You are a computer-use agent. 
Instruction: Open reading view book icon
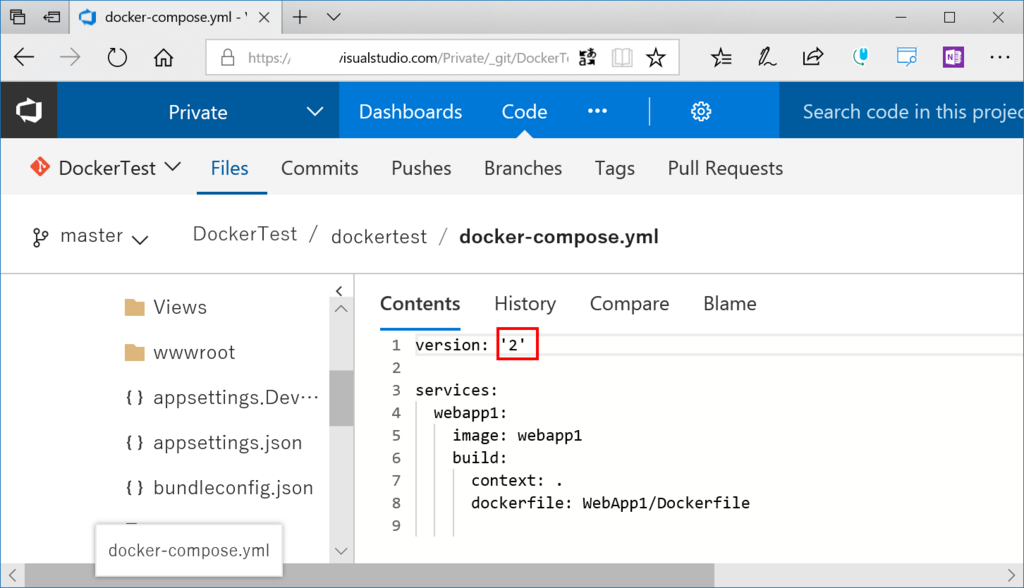tap(622, 57)
